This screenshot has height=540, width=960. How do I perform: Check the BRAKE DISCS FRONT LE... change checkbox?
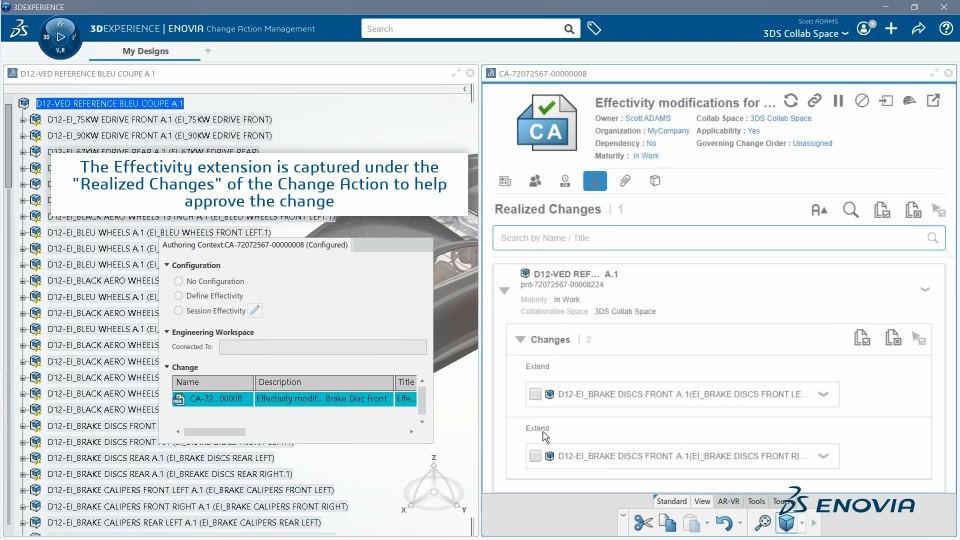pos(535,394)
